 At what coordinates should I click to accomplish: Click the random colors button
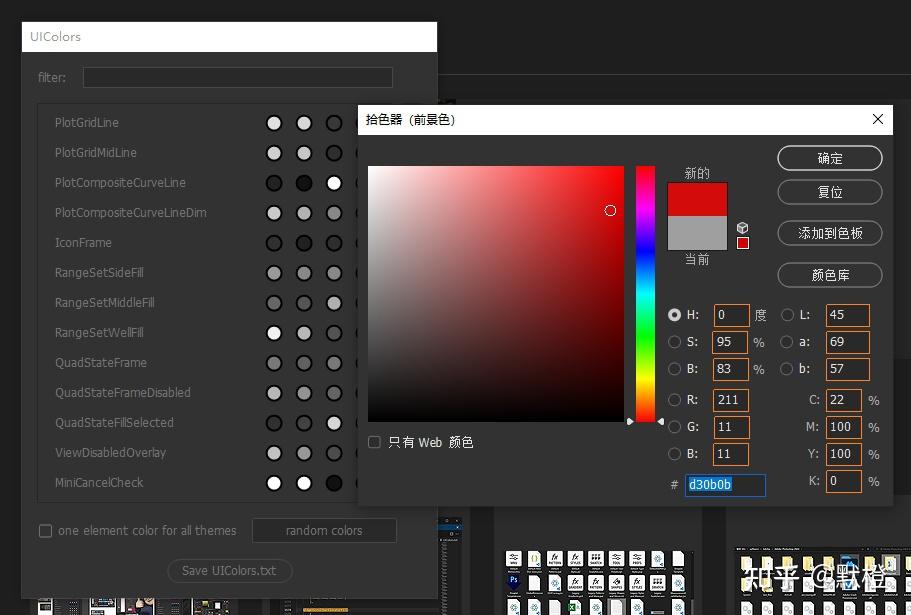click(323, 530)
